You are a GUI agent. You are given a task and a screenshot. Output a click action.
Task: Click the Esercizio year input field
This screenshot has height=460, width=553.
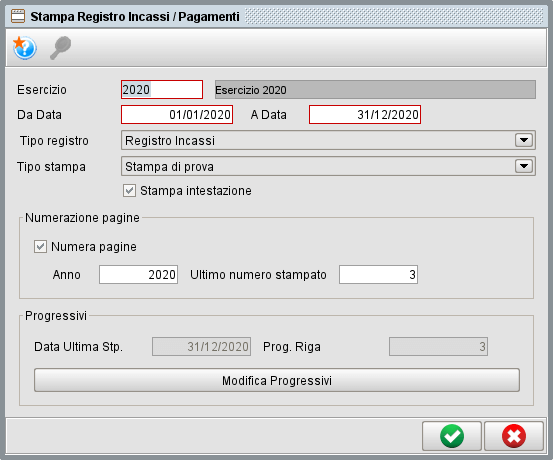point(162,90)
